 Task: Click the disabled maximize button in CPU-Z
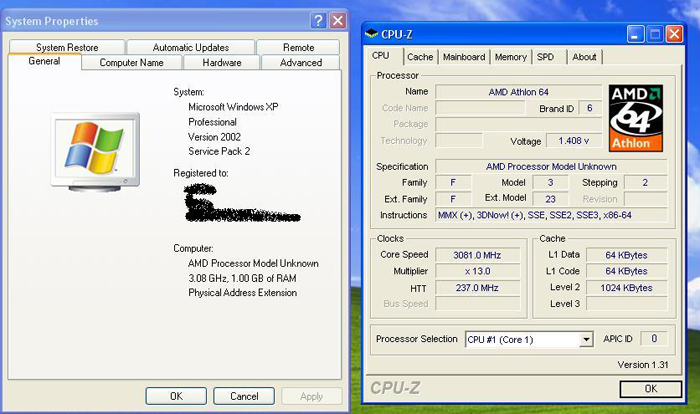654,34
